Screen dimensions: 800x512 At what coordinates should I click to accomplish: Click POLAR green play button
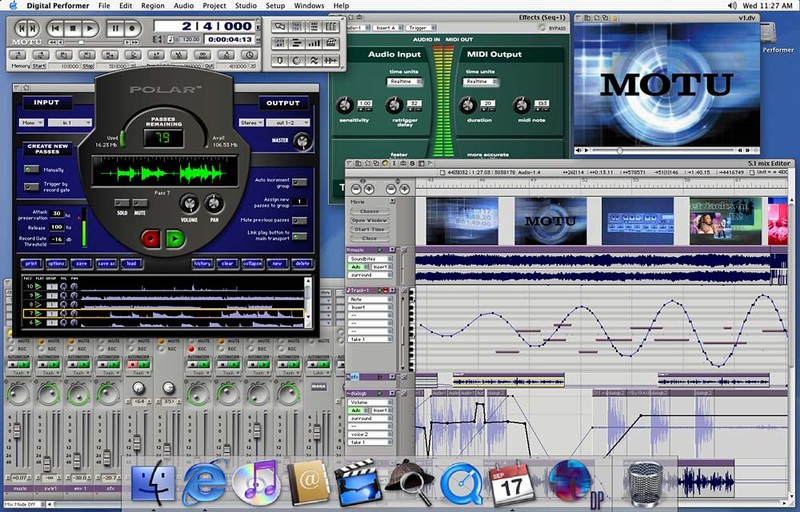click(x=175, y=238)
